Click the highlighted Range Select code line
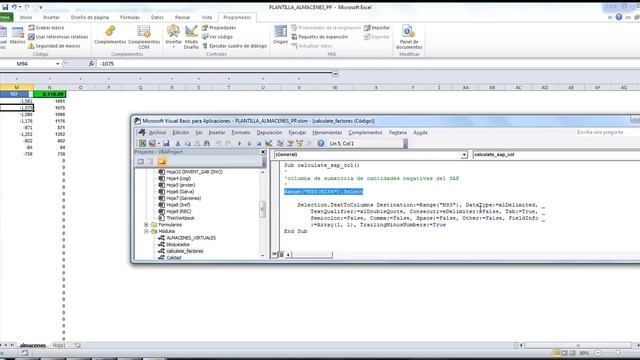The width and height of the screenshot is (640, 360). point(323,191)
